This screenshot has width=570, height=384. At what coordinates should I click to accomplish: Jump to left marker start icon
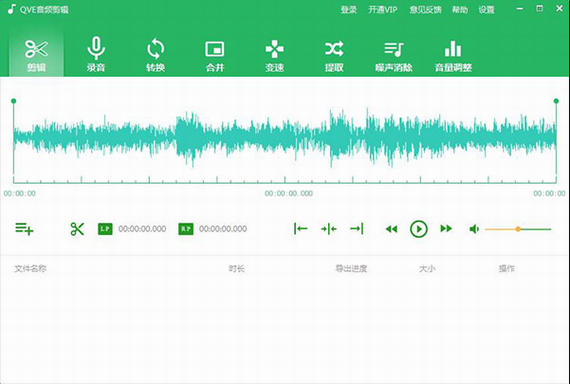pos(301,229)
